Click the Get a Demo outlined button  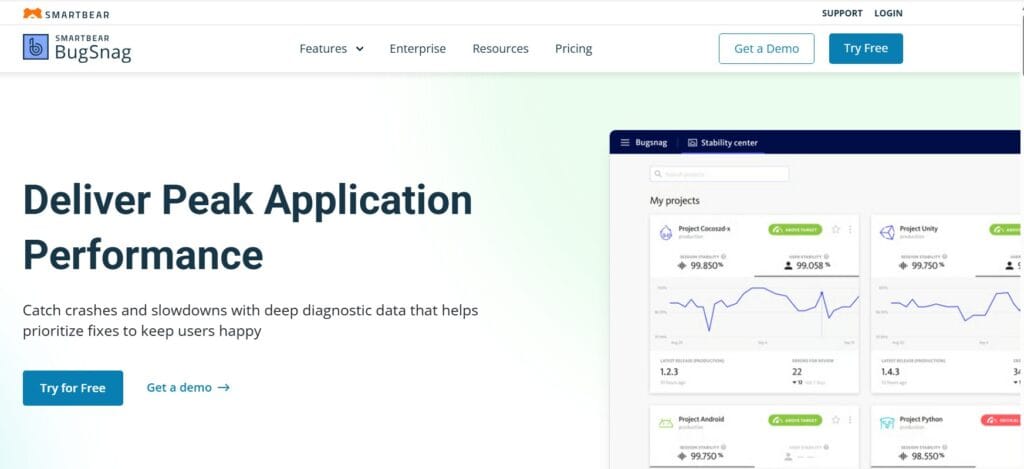click(766, 48)
